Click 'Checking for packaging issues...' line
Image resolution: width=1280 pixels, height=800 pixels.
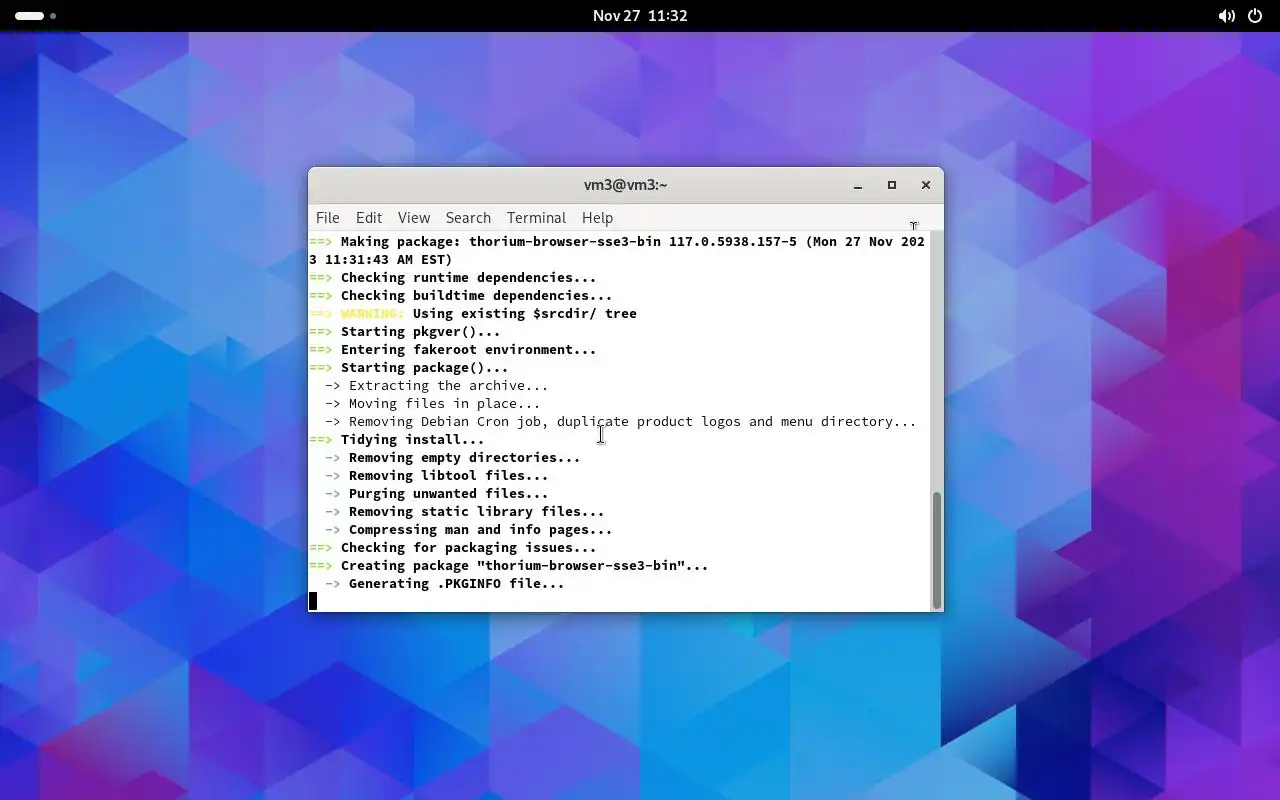click(x=453, y=547)
